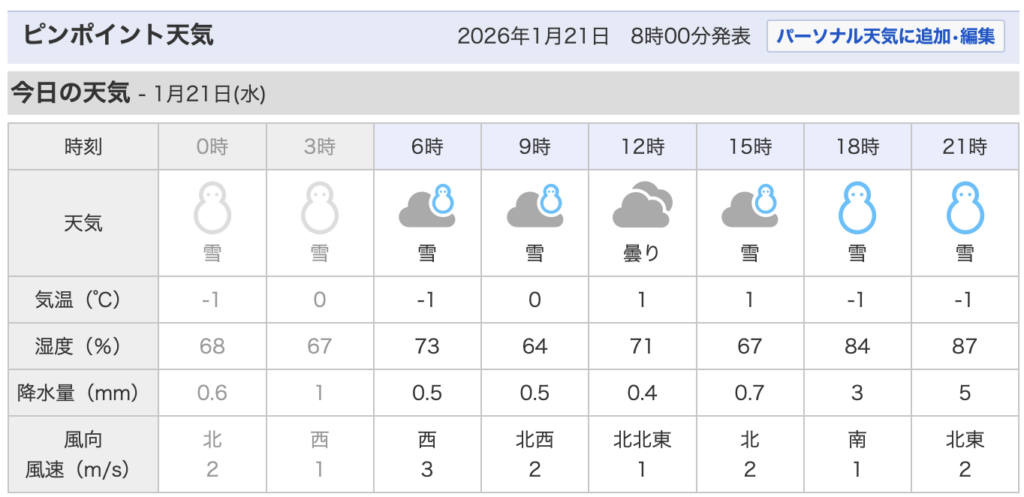This screenshot has height=497, width=1024.
Task: Click the 3時 snowman weather icon
Action: tap(319, 207)
